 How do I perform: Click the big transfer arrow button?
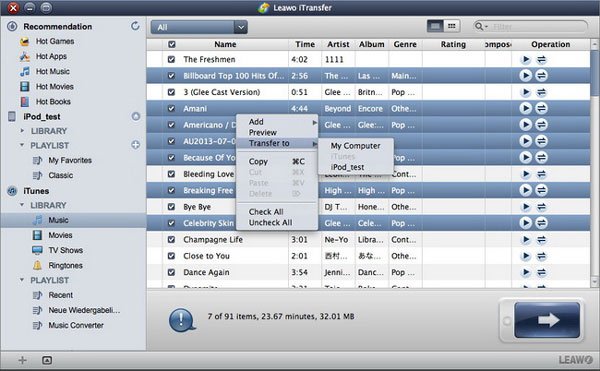coord(547,320)
